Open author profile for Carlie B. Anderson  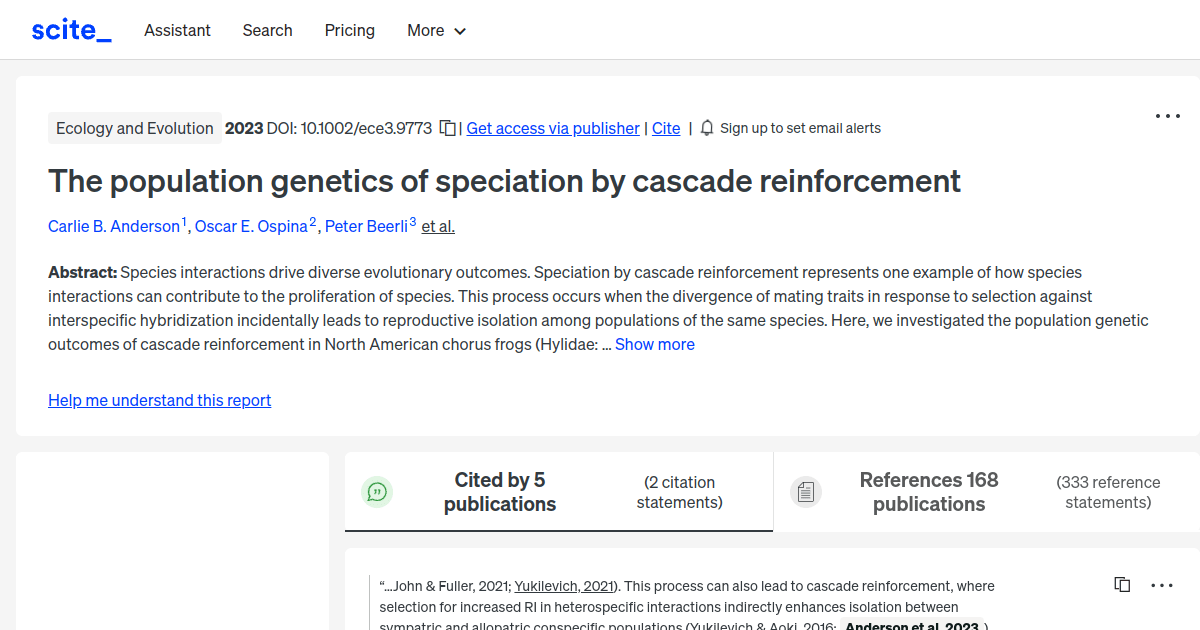click(x=113, y=226)
